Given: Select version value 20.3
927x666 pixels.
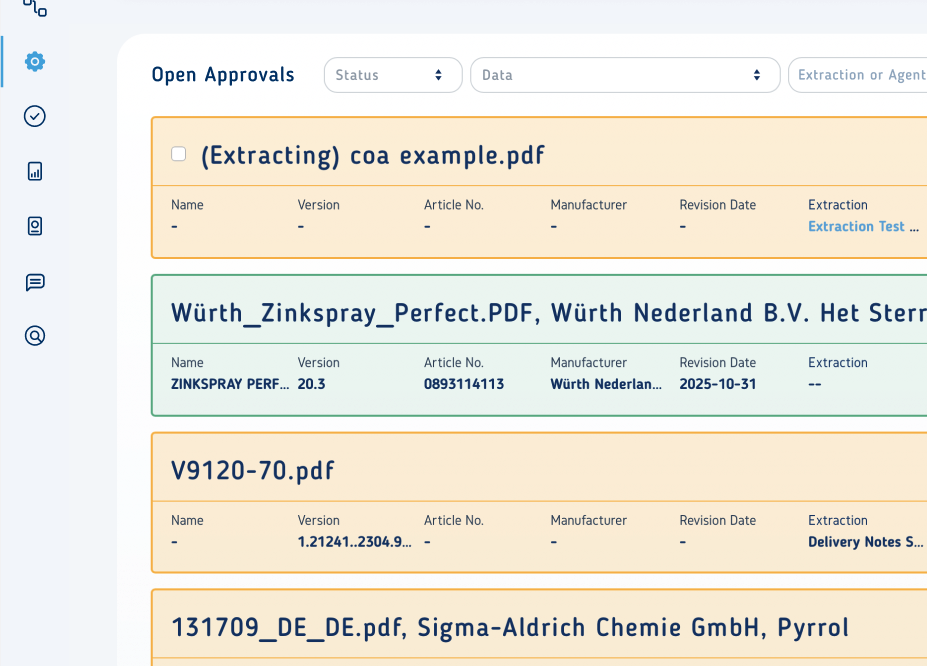Looking at the screenshot, I should point(312,384).
